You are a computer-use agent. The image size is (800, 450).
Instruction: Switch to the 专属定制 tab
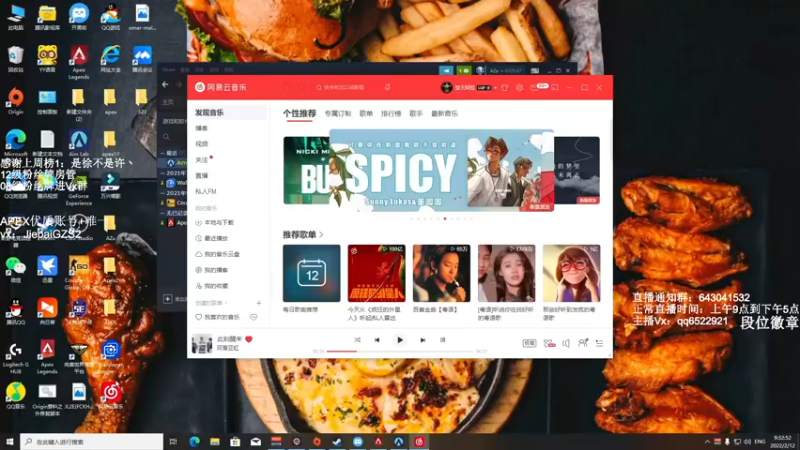coord(338,114)
